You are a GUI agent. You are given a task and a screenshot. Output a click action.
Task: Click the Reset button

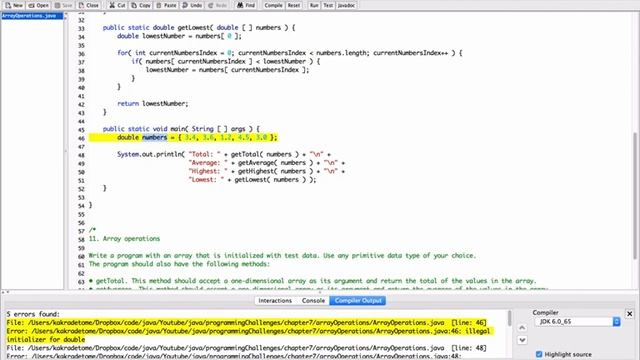tap(293, 5)
